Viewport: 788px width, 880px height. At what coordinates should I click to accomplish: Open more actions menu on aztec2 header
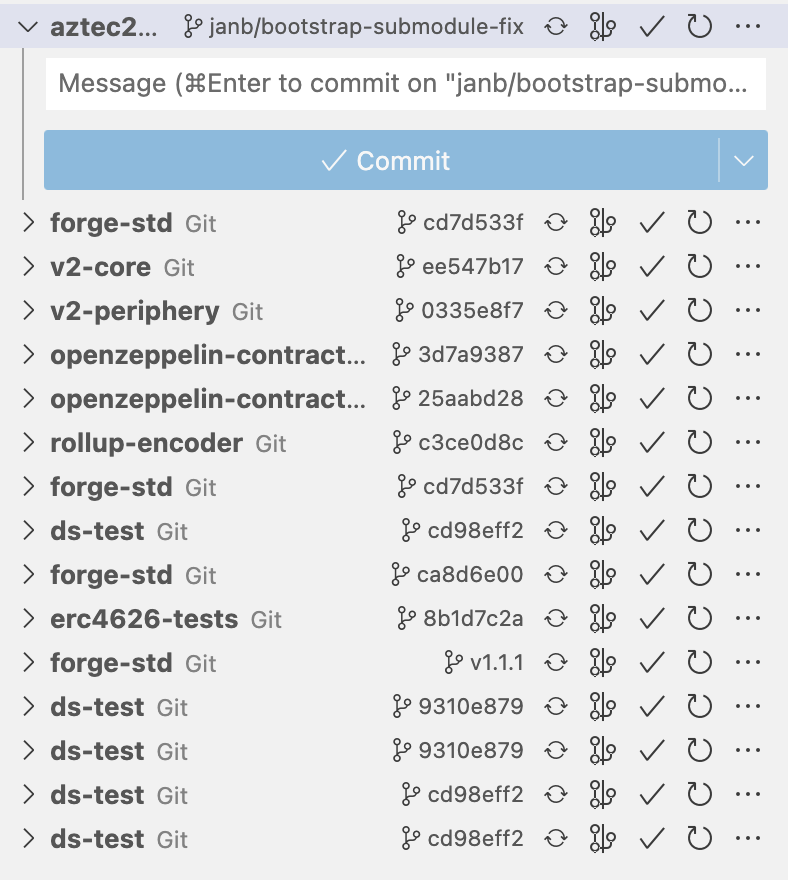coord(748,27)
